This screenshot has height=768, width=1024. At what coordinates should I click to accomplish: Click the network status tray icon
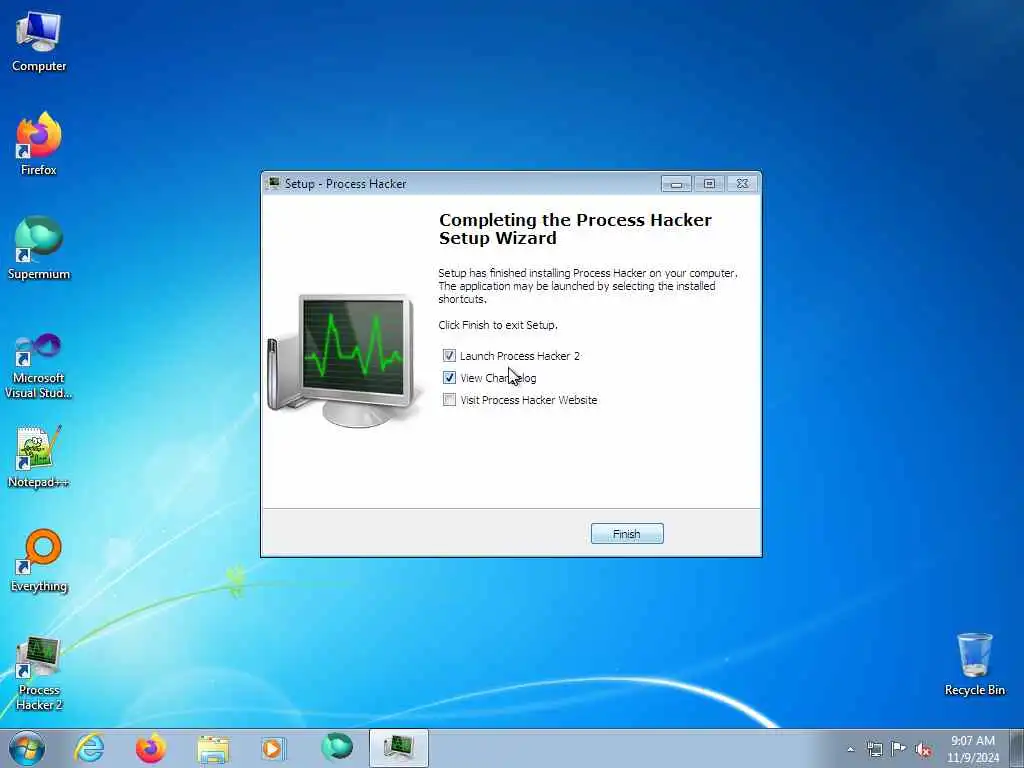coord(874,749)
